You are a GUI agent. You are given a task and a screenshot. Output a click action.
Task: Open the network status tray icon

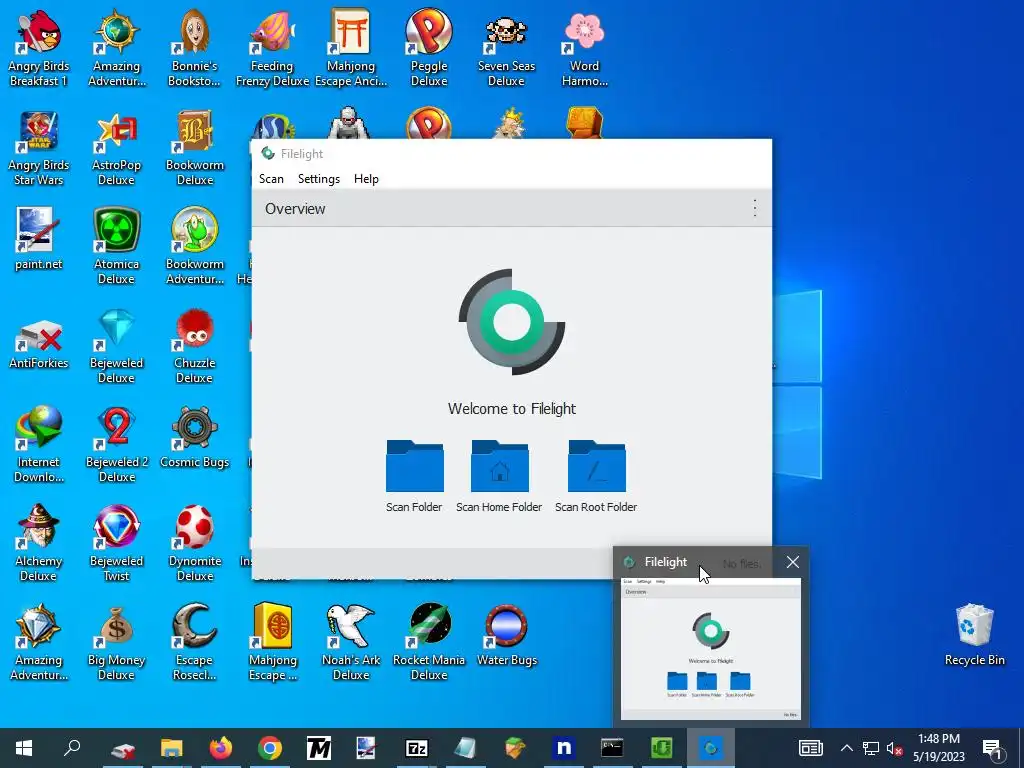pyautogui.click(x=871, y=748)
